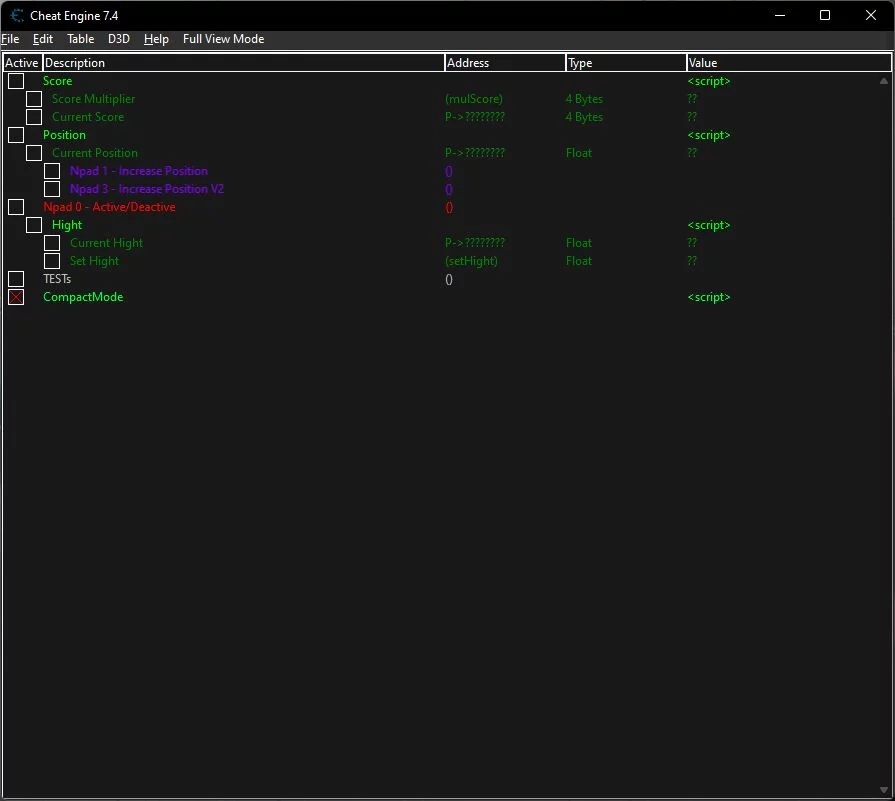
Task: Click the scrollbar up arrow
Action: (x=884, y=81)
